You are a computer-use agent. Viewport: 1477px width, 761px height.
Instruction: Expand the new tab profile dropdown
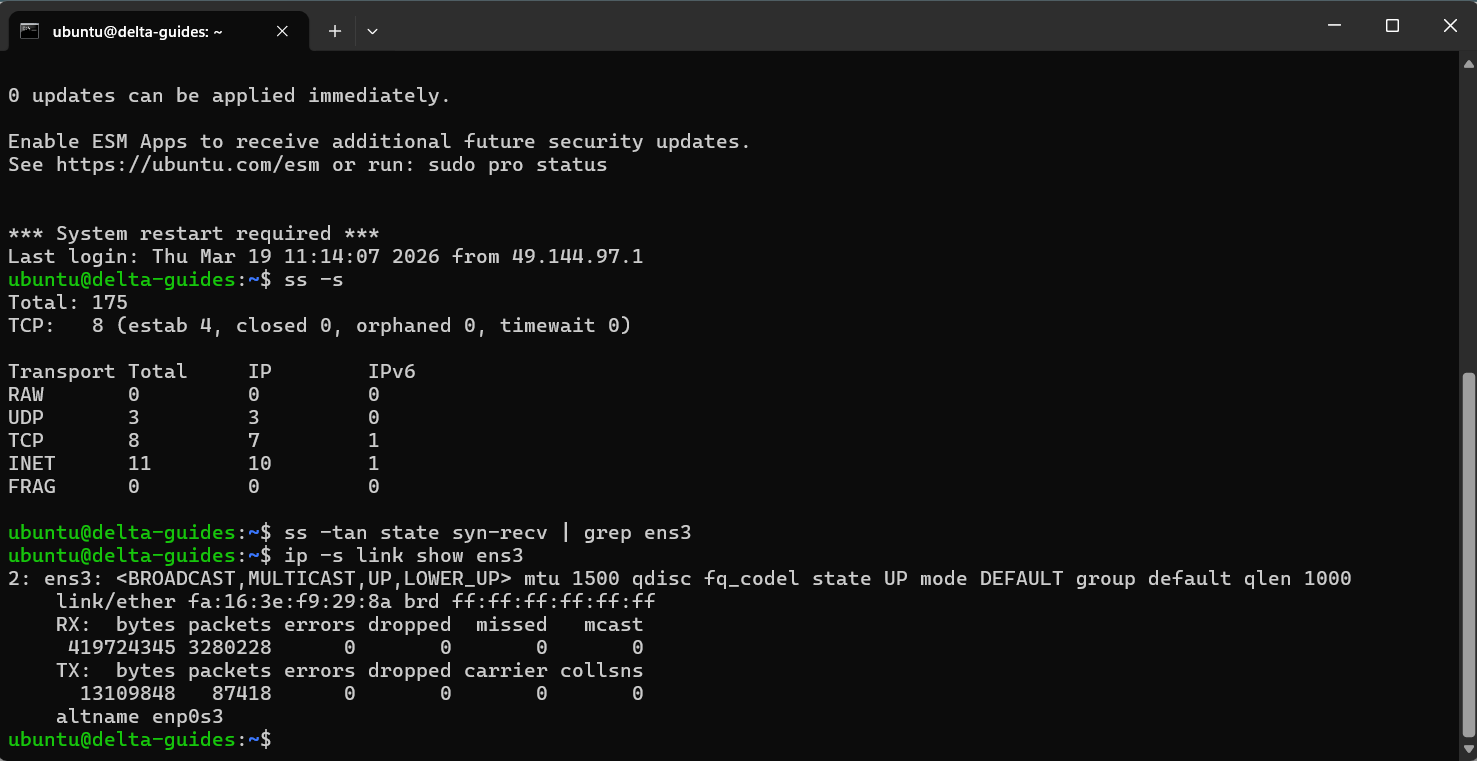tap(372, 31)
